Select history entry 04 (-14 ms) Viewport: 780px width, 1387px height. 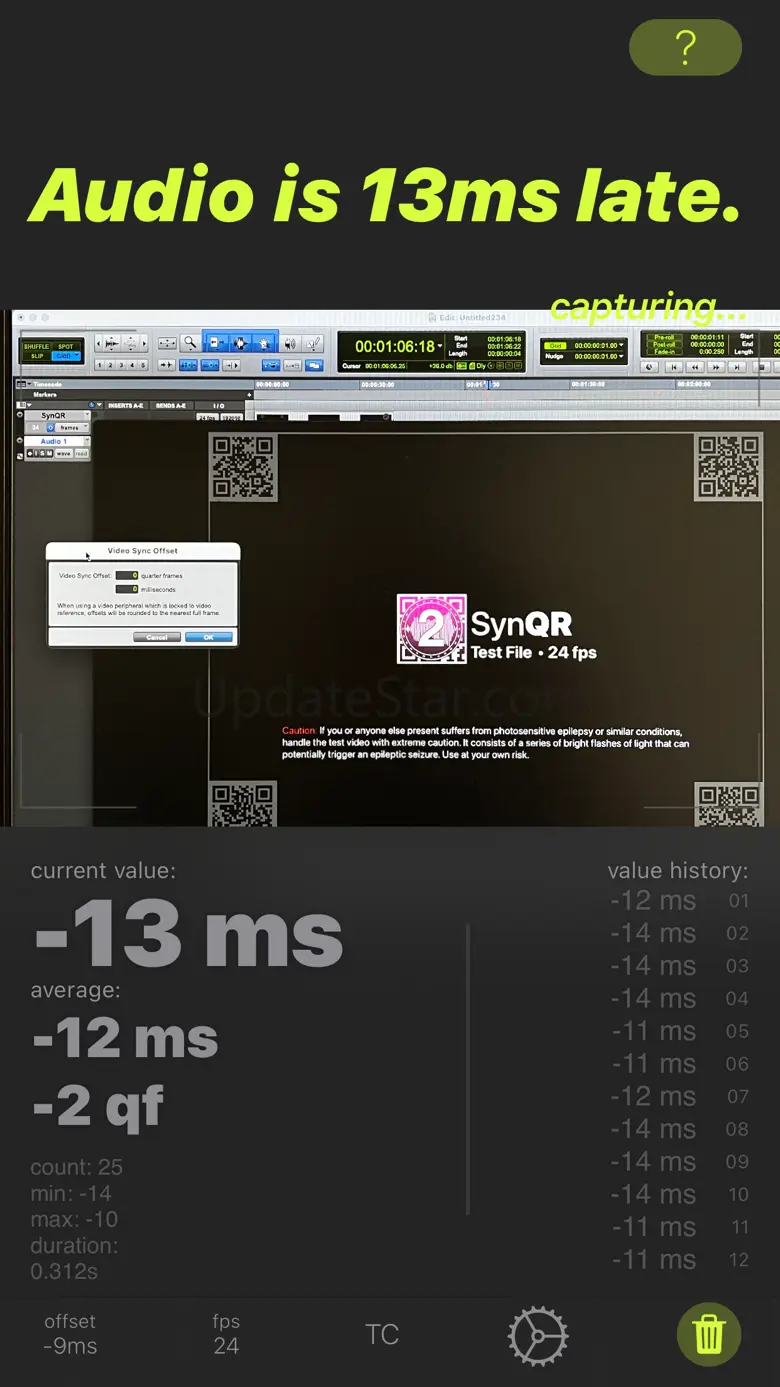(679, 998)
